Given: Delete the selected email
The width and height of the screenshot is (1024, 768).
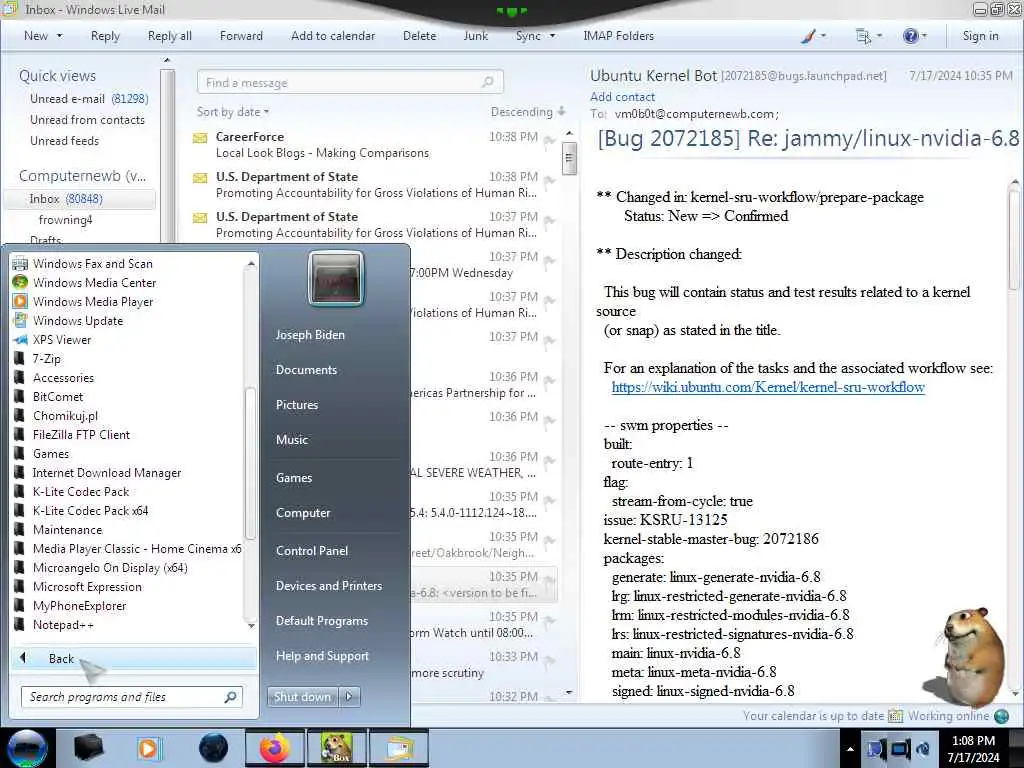Looking at the screenshot, I should (419, 36).
